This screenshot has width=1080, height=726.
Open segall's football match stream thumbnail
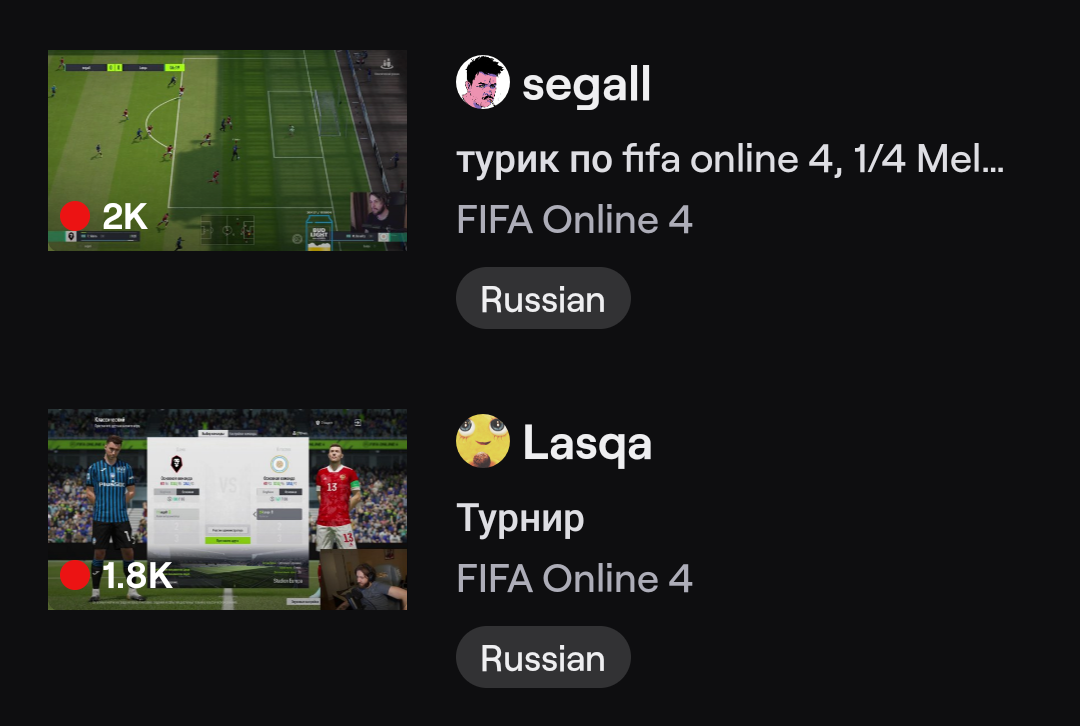coord(227,150)
